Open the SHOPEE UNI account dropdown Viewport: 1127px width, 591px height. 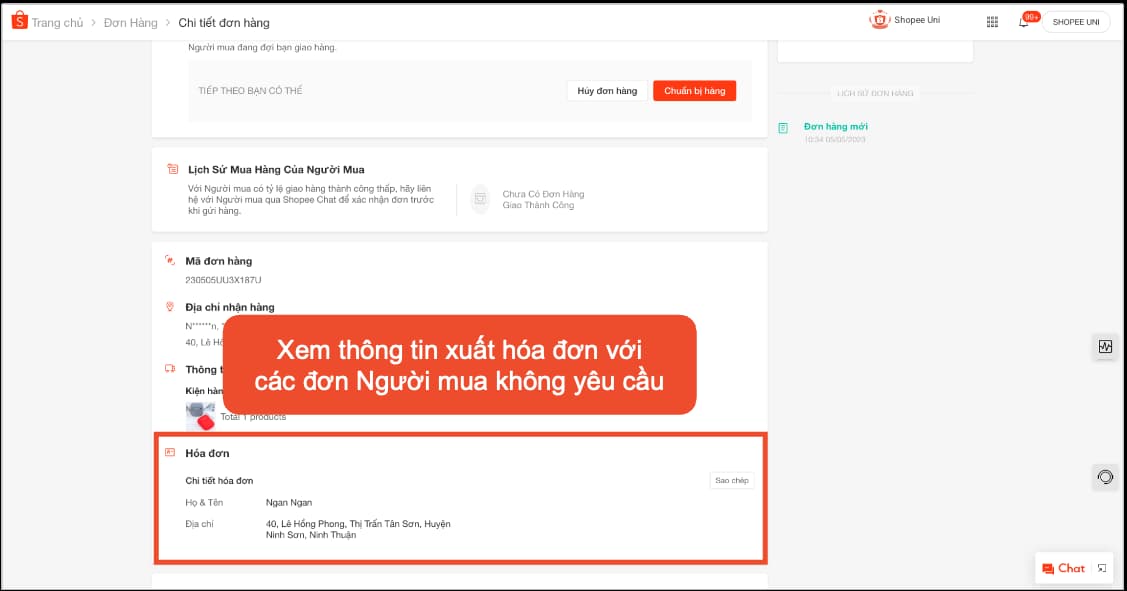tap(1075, 22)
